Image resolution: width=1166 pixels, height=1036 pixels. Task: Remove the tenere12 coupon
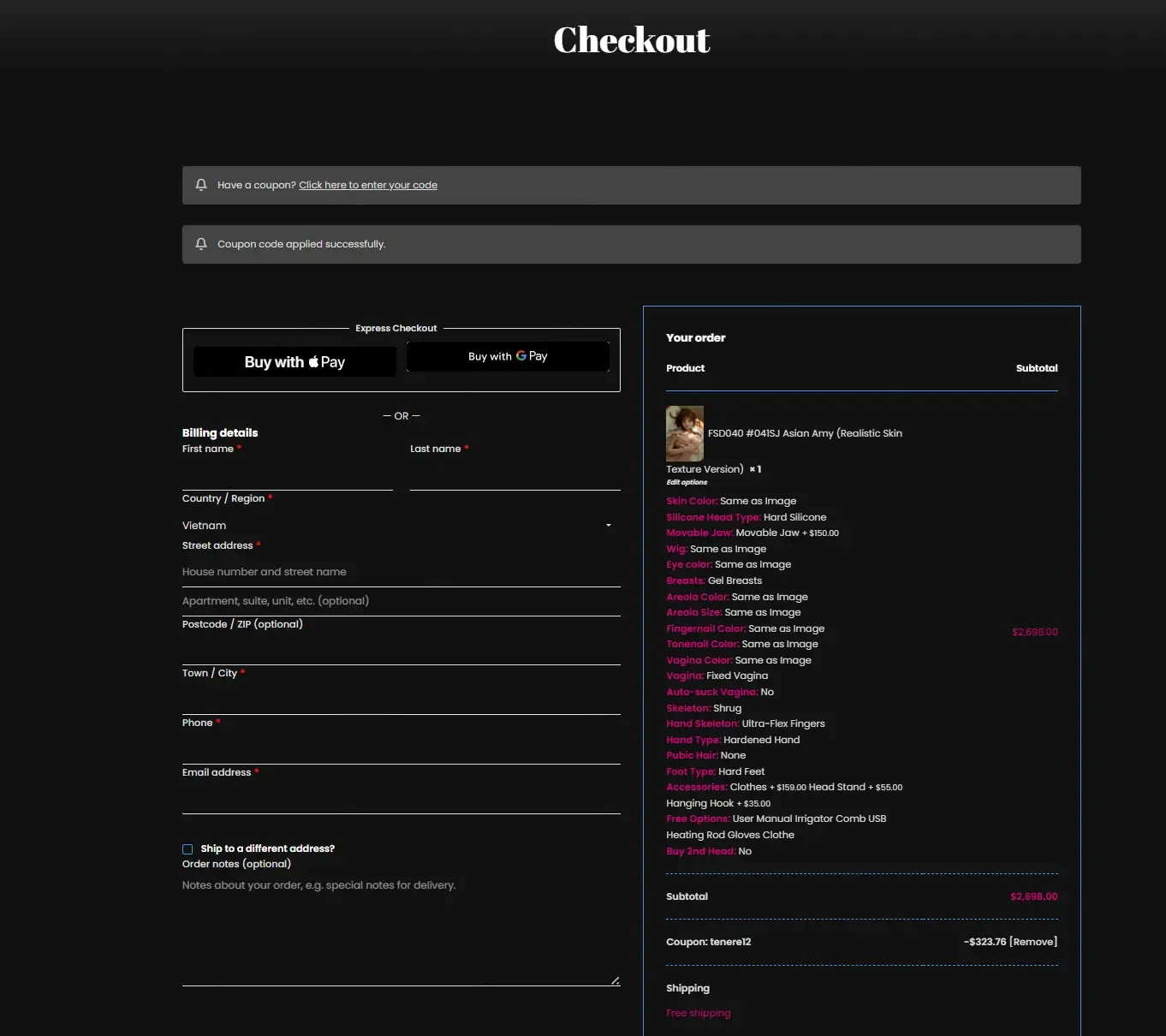point(1033,942)
